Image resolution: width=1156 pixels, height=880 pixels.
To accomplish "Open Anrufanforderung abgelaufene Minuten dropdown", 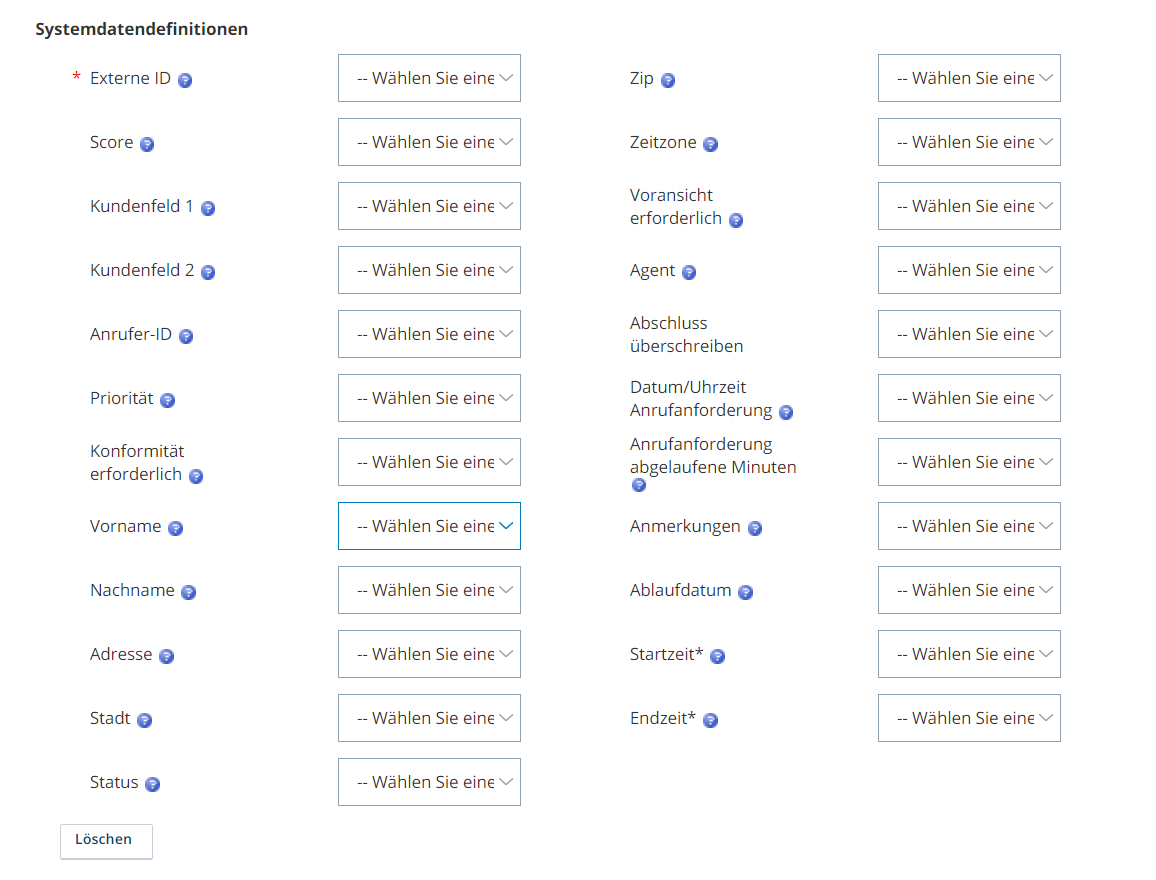I will click(x=969, y=462).
